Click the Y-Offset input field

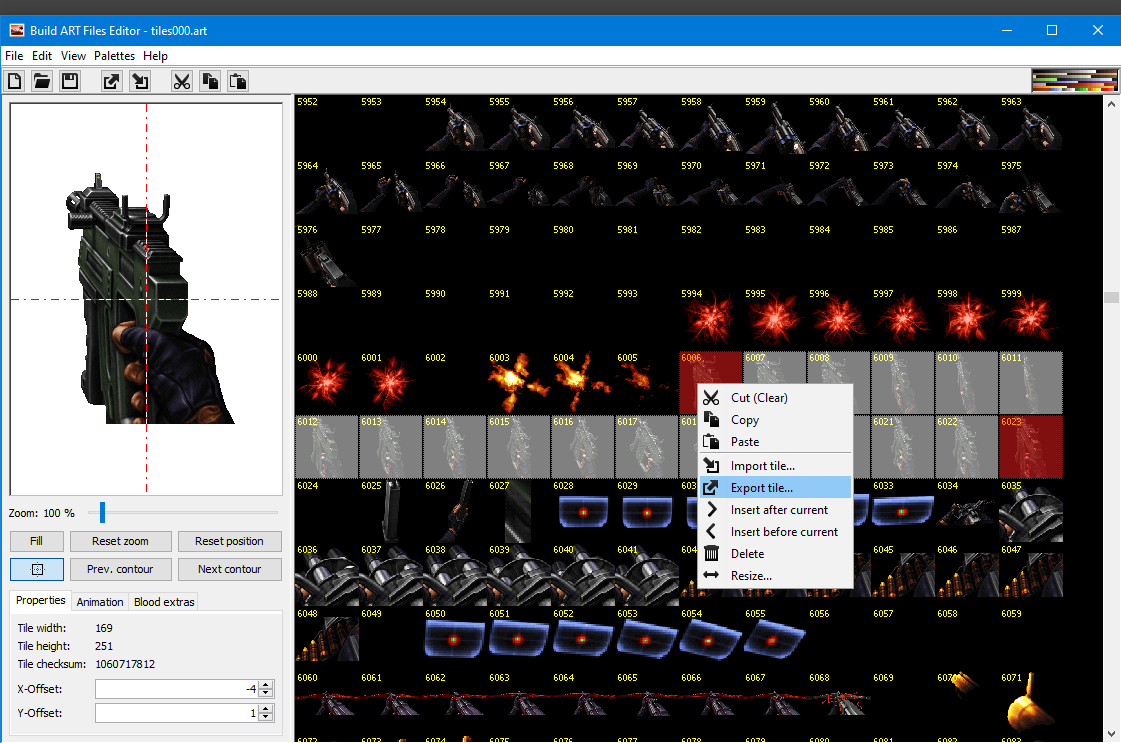point(177,713)
